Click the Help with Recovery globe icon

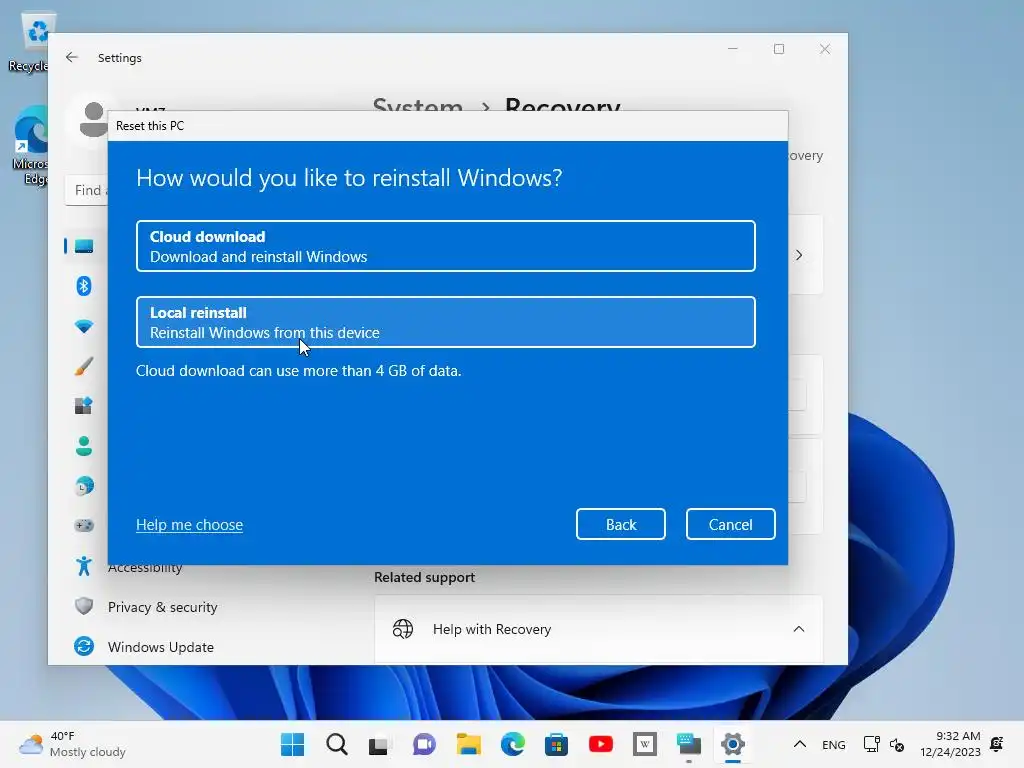pos(403,629)
